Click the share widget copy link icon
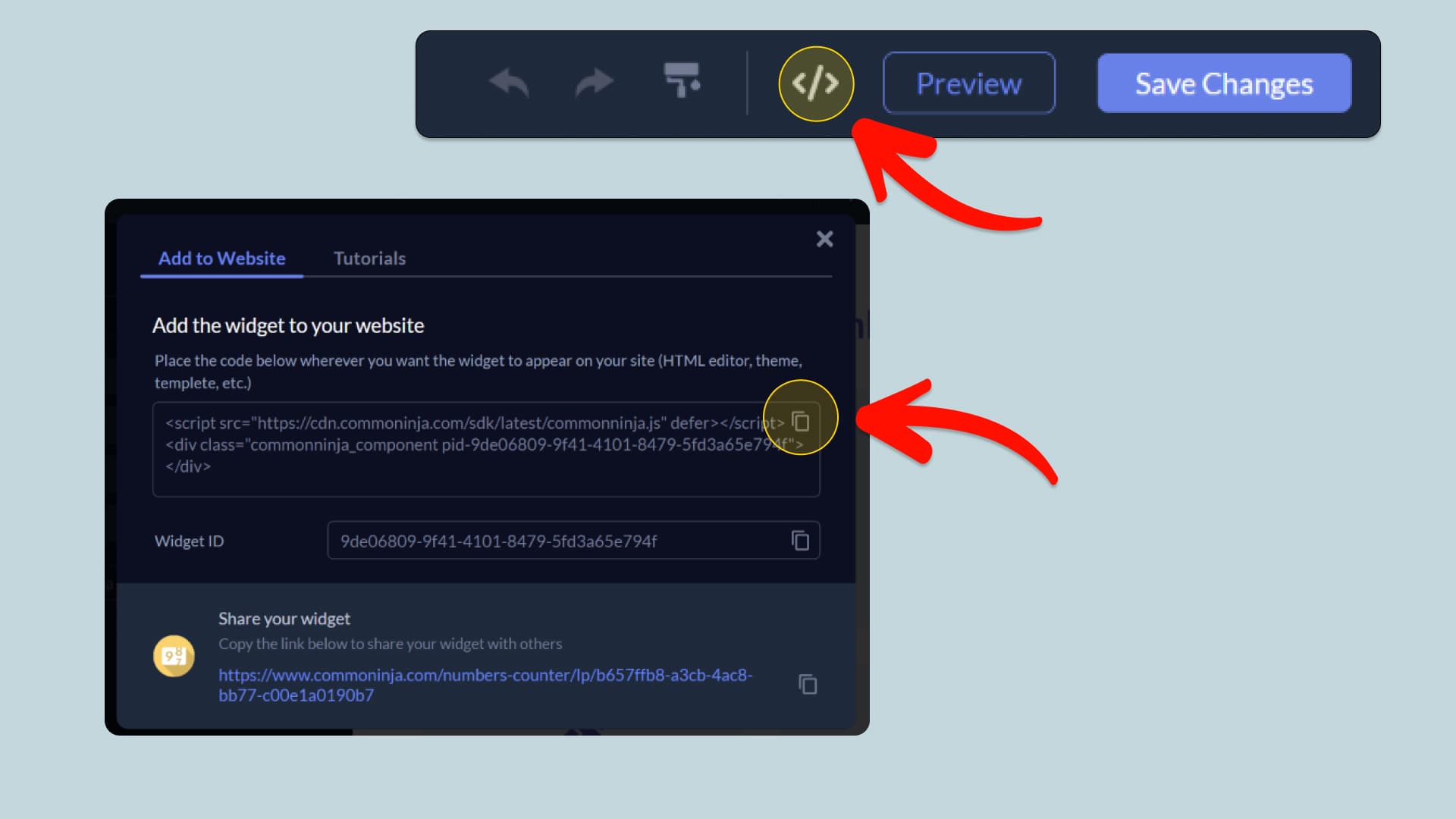The height and width of the screenshot is (819, 1456). coord(808,684)
